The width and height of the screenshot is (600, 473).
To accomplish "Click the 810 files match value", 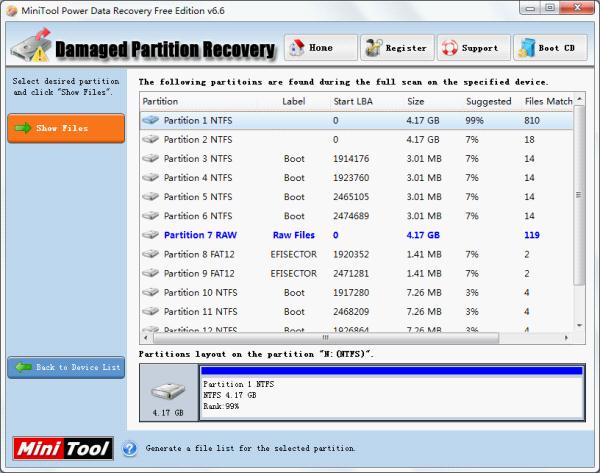I will 532,120.
